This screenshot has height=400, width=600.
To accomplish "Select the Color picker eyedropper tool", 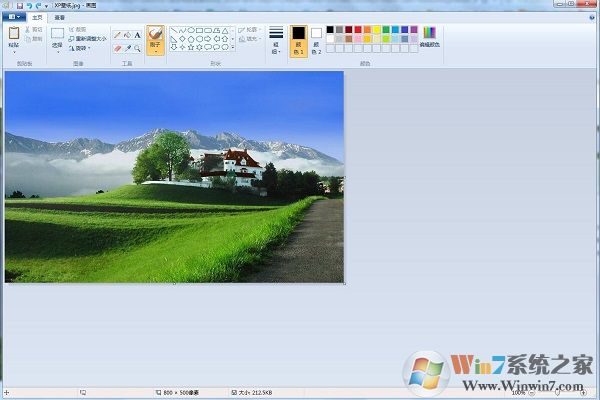I will (127, 46).
